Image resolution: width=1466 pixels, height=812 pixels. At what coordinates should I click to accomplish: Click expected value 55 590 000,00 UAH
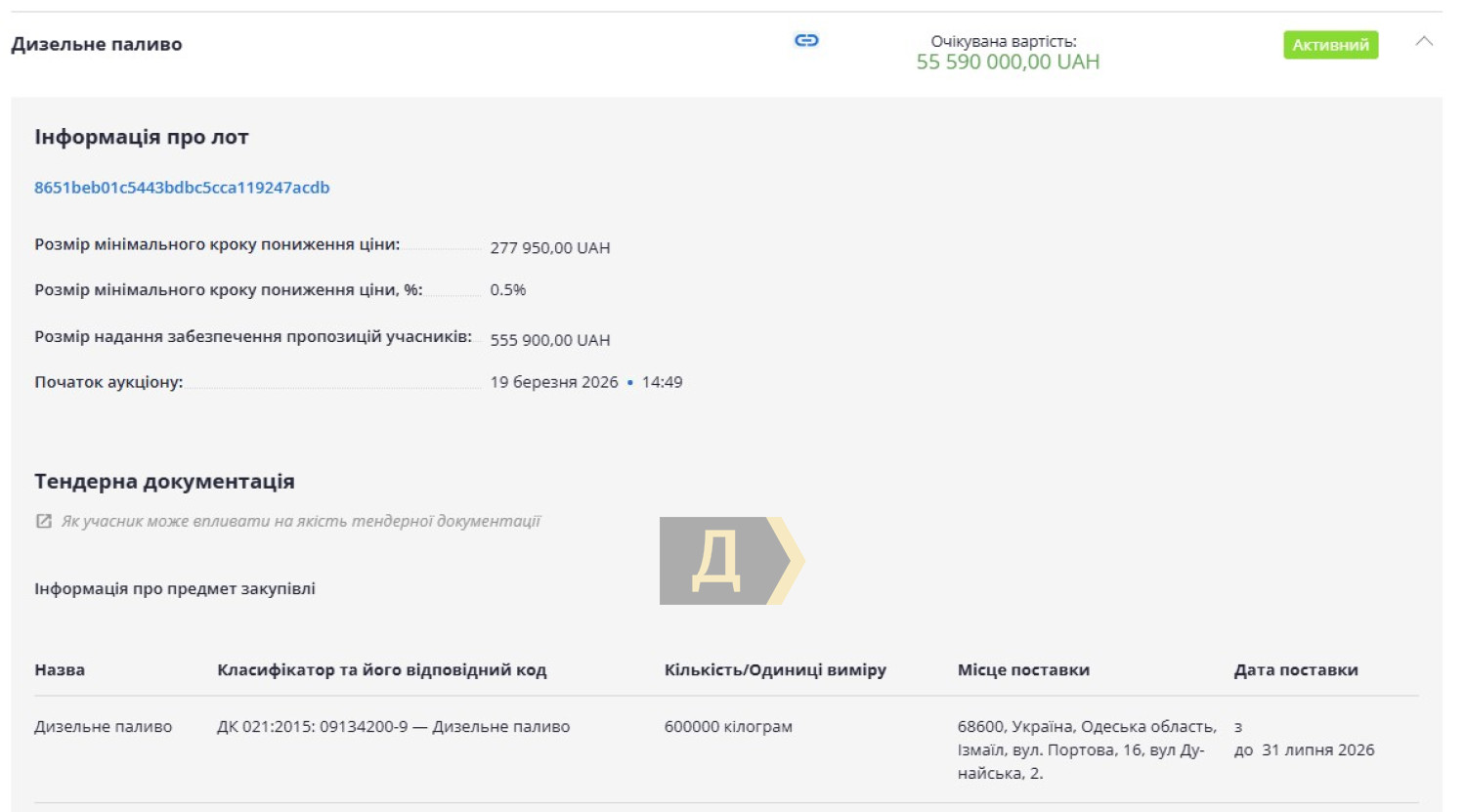pyautogui.click(x=1008, y=63)
